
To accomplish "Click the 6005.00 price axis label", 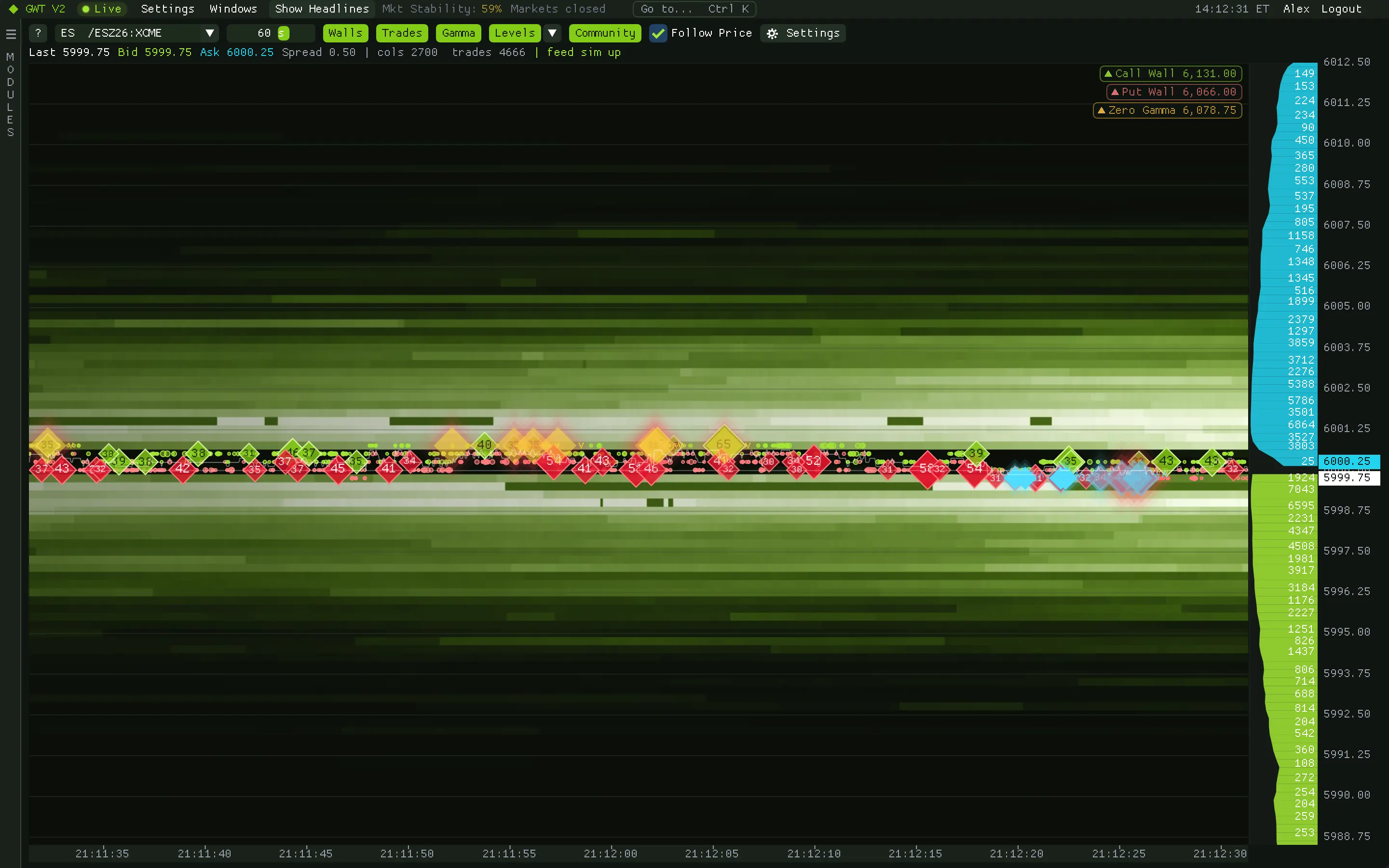I will click(x=1347, y=306).
